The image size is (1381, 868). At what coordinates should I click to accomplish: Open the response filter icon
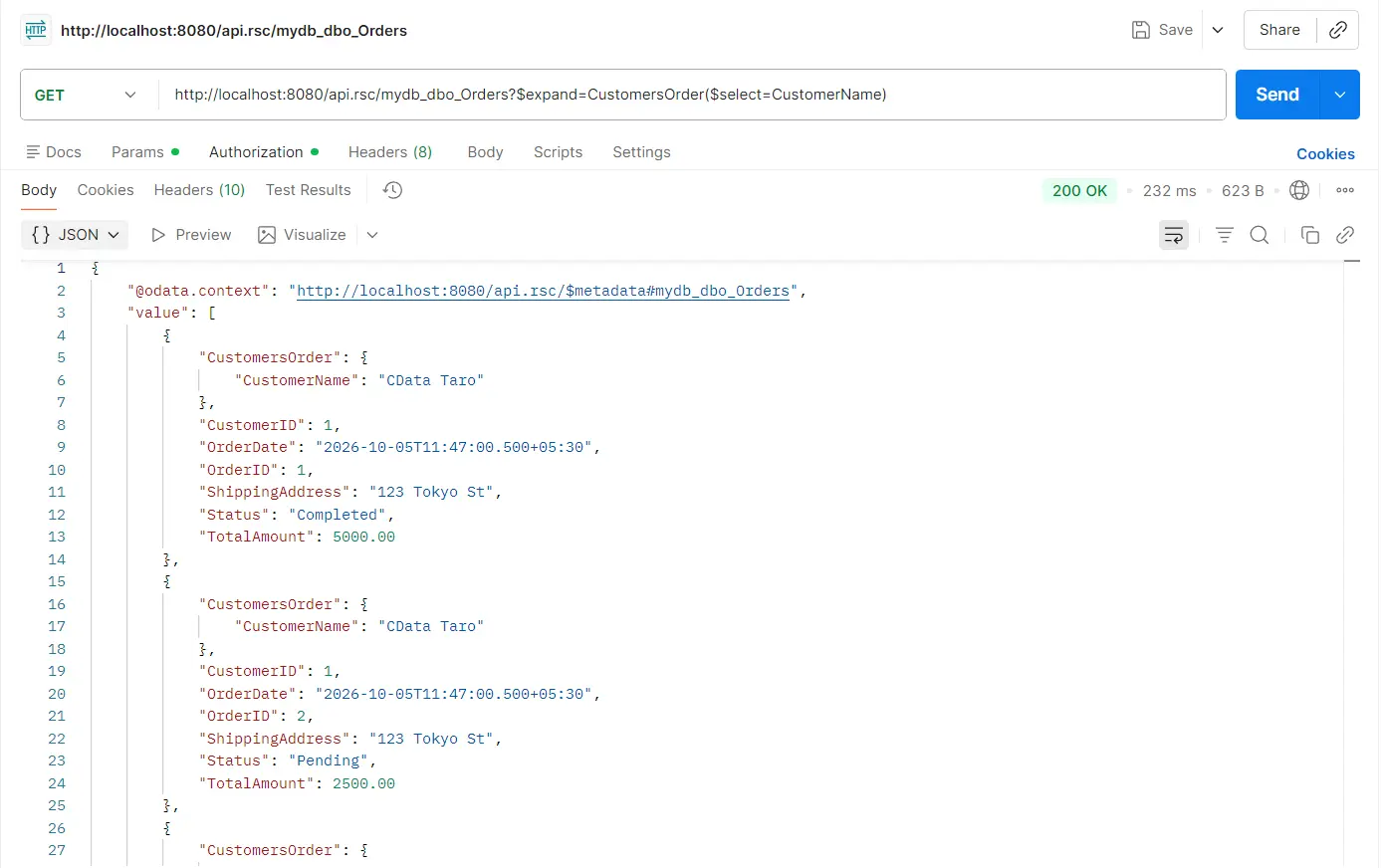pyautogui.click(x=1225, y=235)
